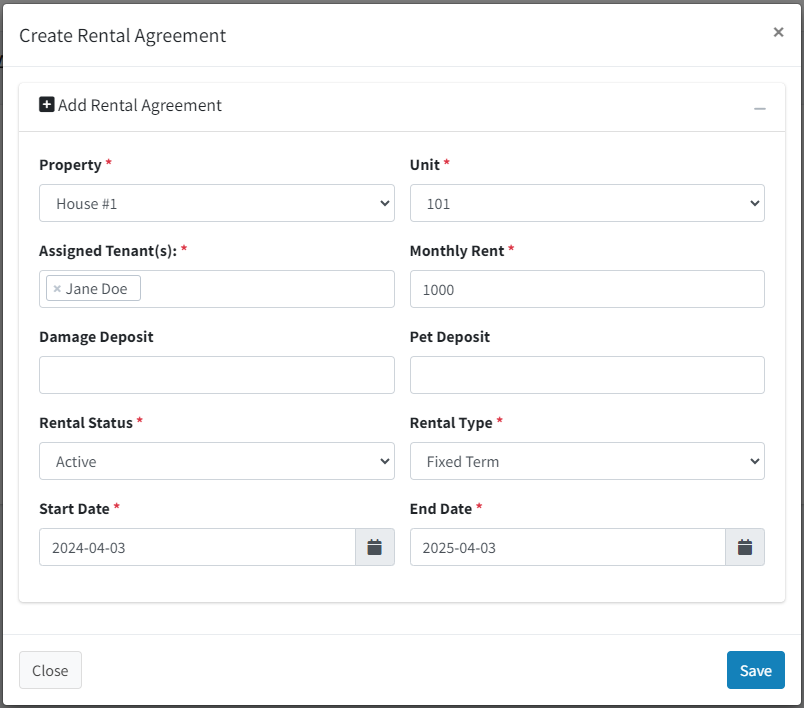Click the Damage Deposit input field
Viewport: 804px width, 708px height.
pyautogui.click(x=217, y=375)
